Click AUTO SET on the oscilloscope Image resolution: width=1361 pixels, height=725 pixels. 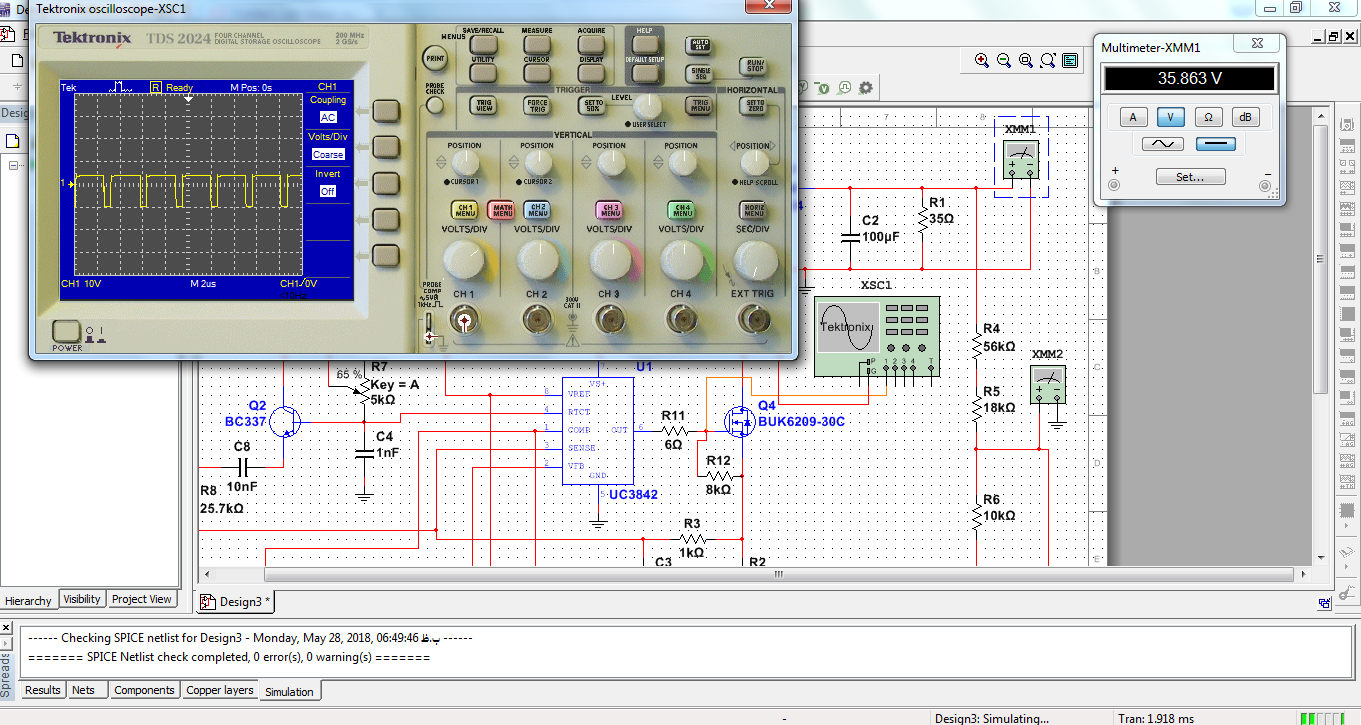coord(699,46)
